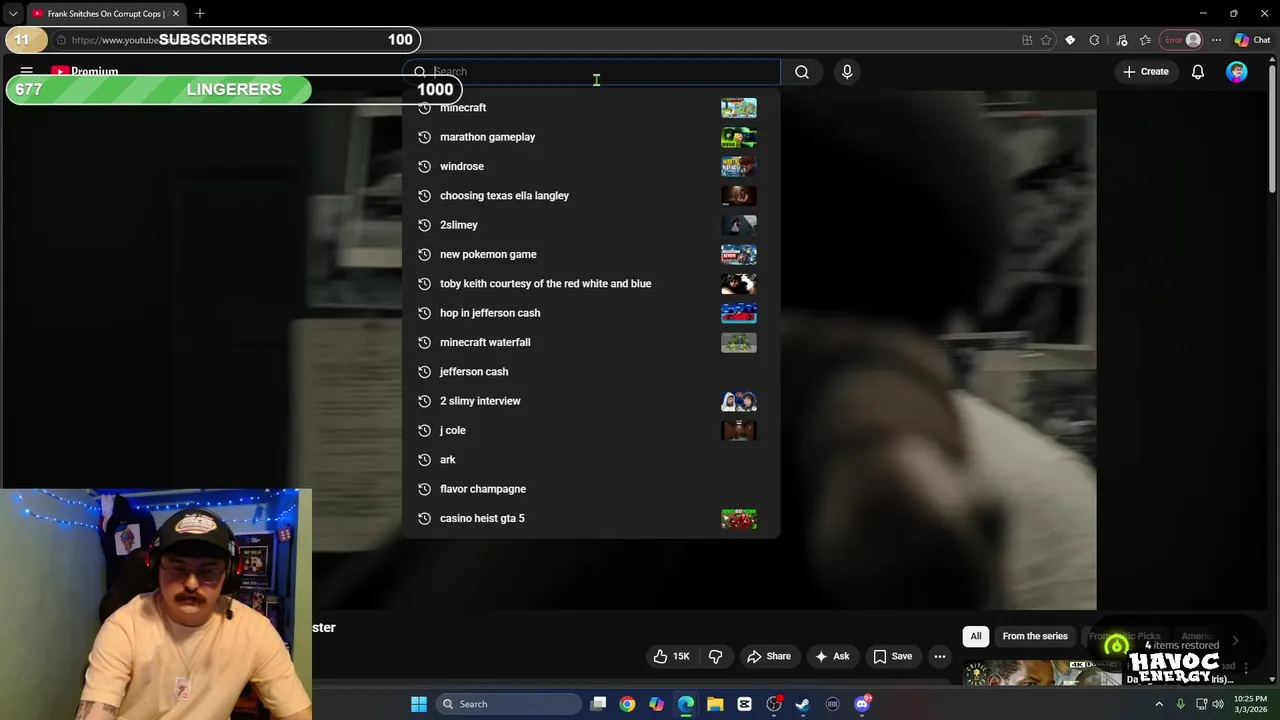Open a new browser tab
The image size is (1280, 720).
click(x=200, y=14)
